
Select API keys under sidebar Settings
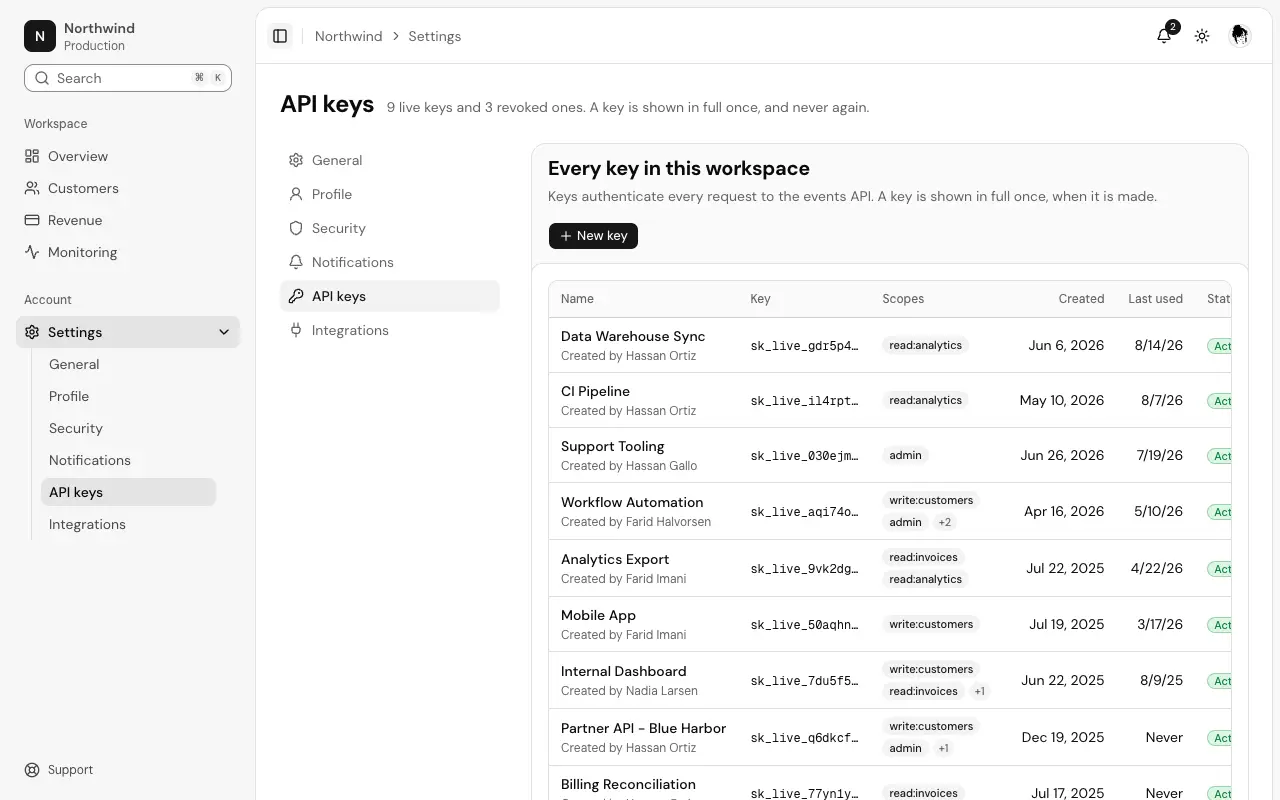tap(128, 492)
